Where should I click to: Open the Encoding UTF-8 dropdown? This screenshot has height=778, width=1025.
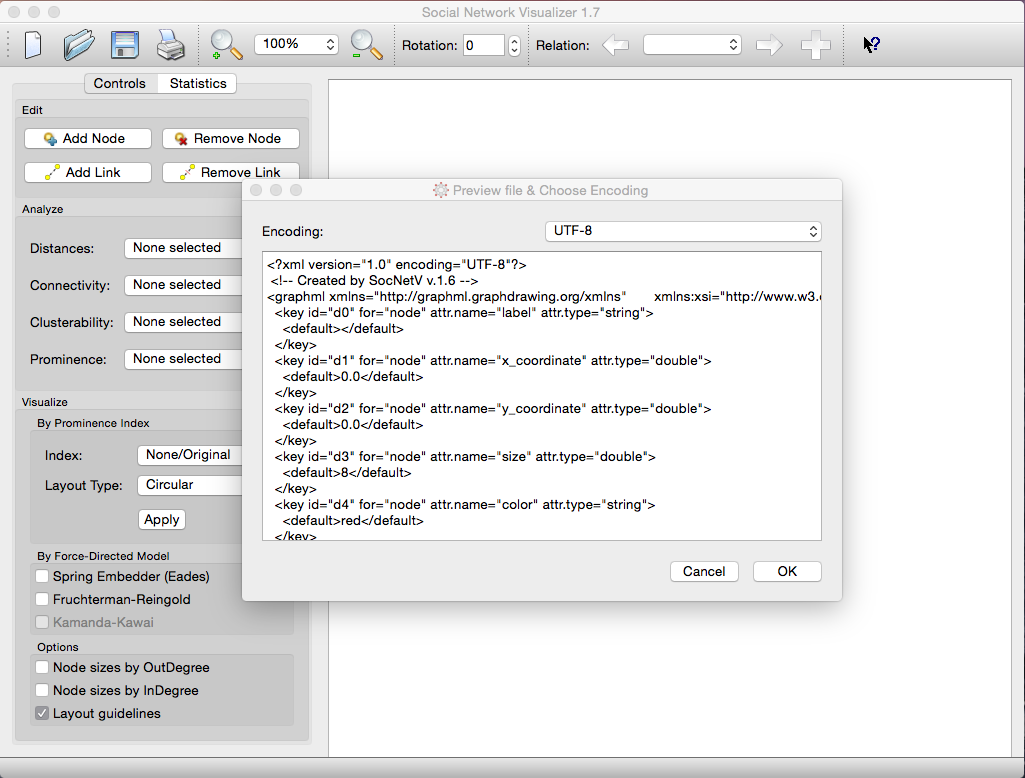point(683,231)
